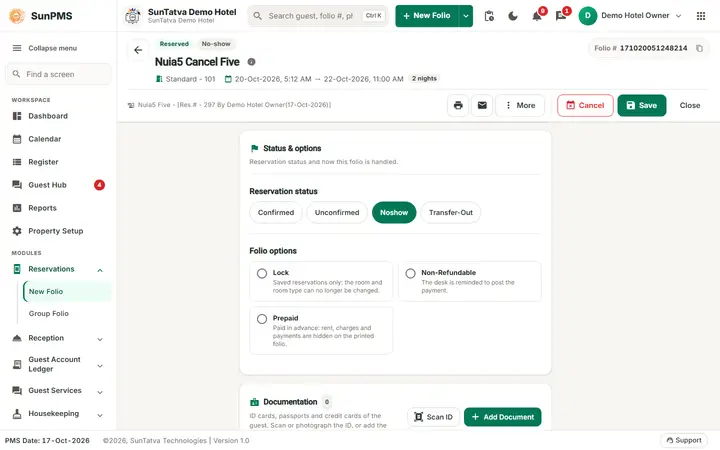The height and width of the screenshot is (450, 720).
Task: Click the Add Document button
Action: point(502,417)
